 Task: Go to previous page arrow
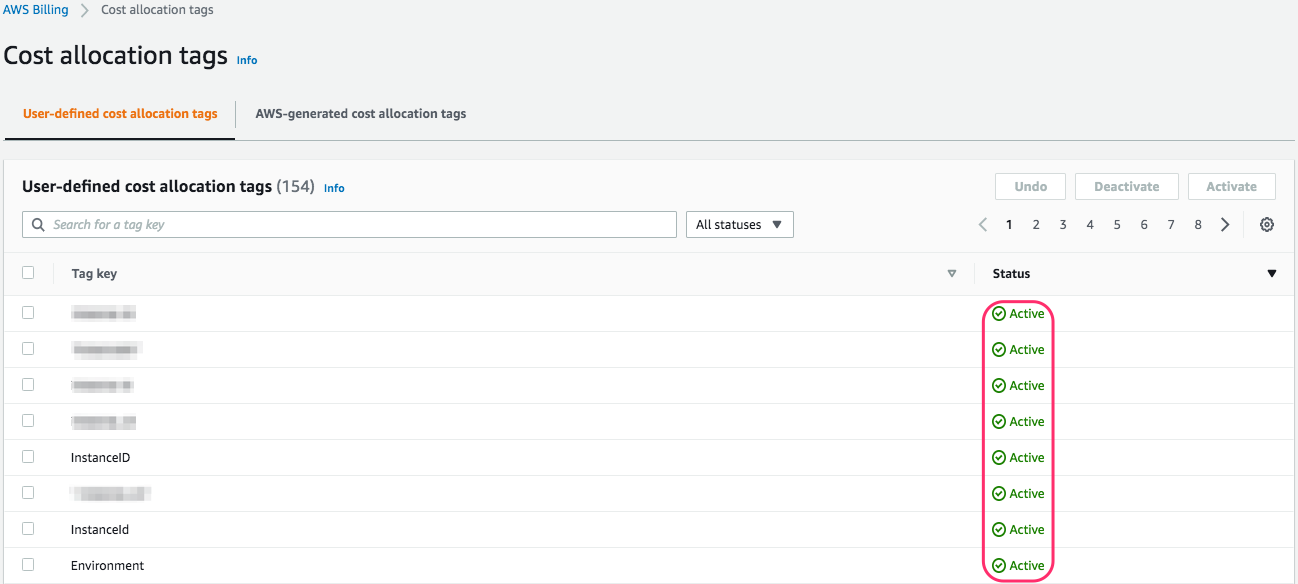pos(983,225)
